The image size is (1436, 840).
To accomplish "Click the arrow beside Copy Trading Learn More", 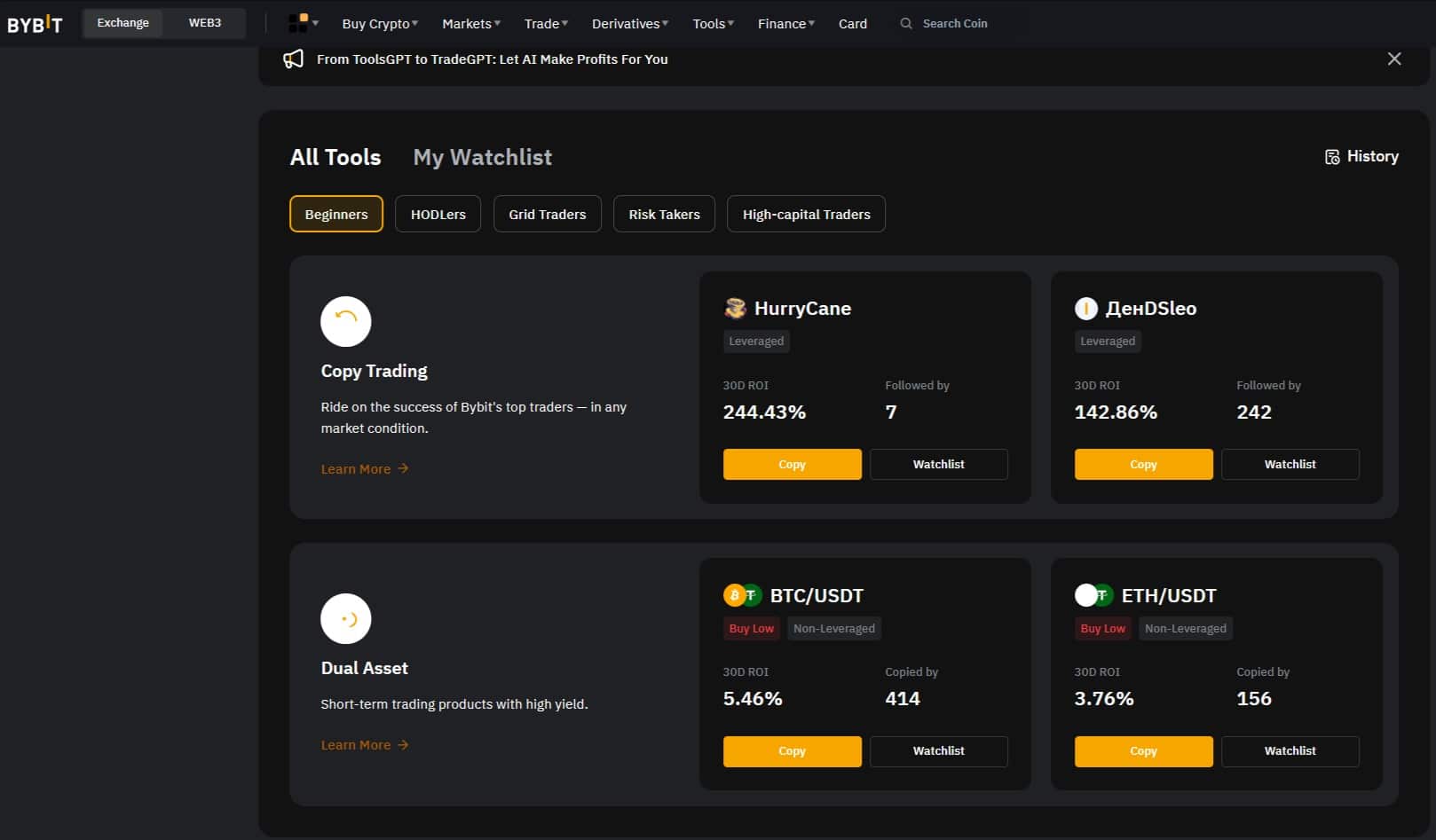I will [403, 468].
